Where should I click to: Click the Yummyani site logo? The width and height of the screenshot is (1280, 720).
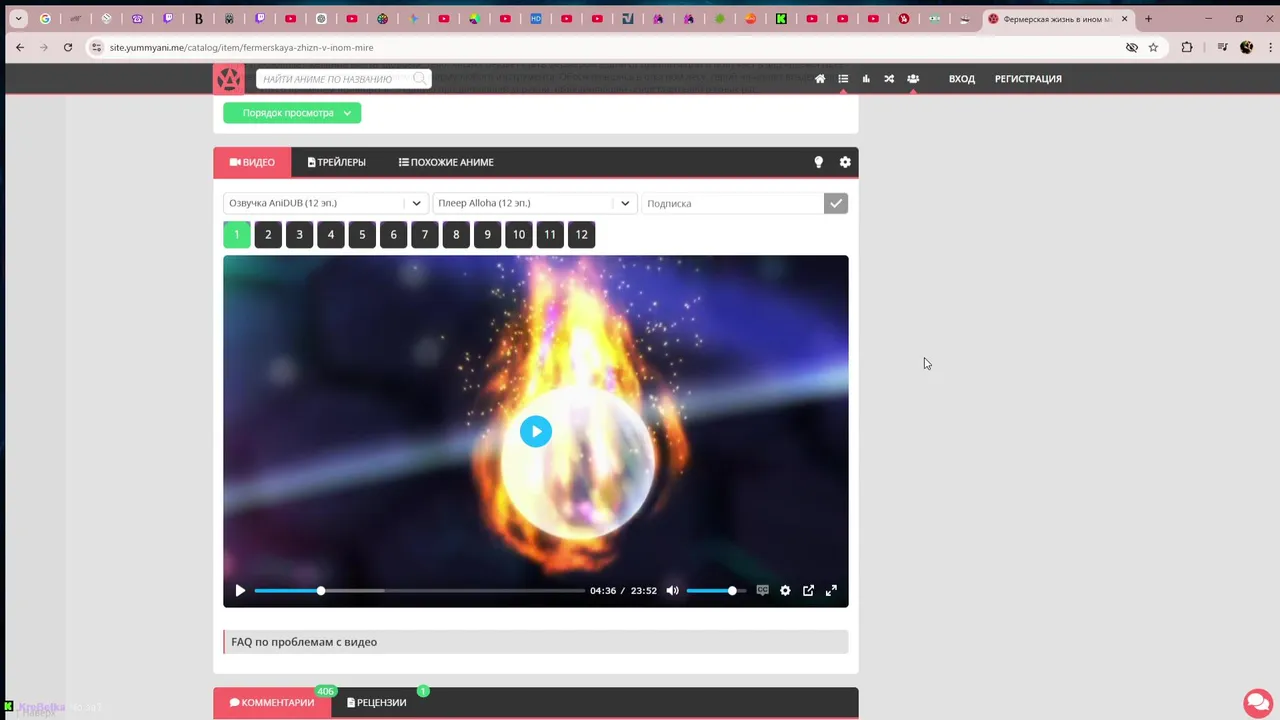click(x=229, y=79)
